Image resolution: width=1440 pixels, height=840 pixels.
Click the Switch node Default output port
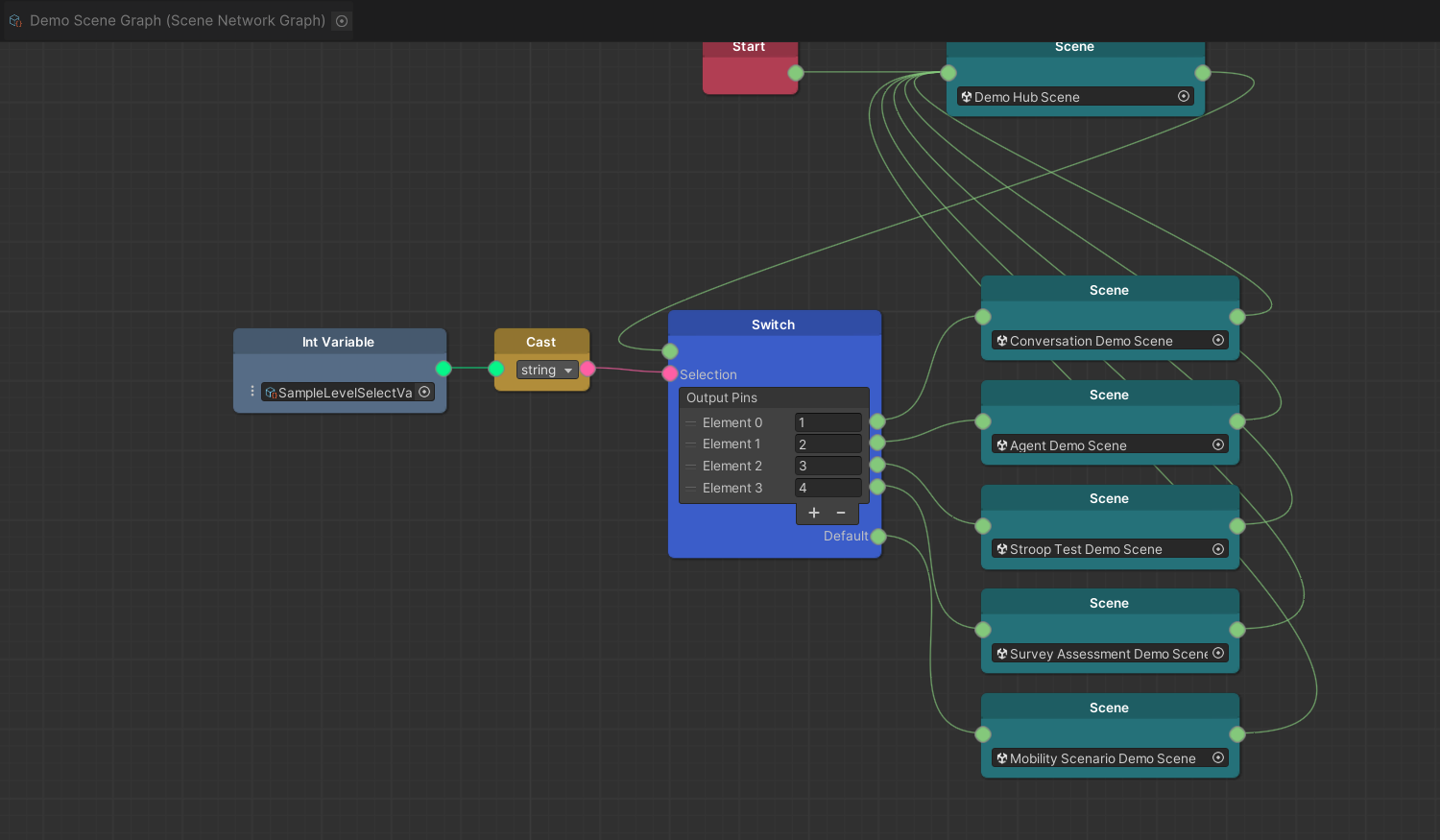pos(878,537)
